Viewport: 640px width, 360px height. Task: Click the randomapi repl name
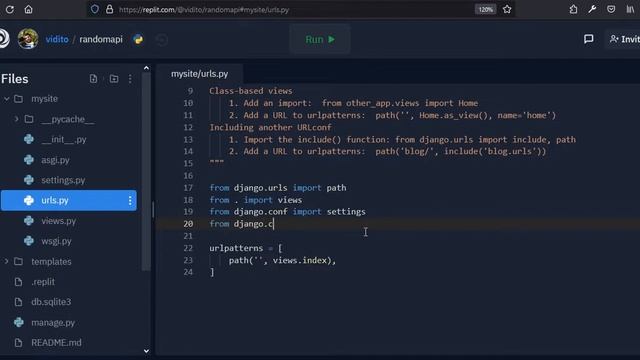click(101, 39)
